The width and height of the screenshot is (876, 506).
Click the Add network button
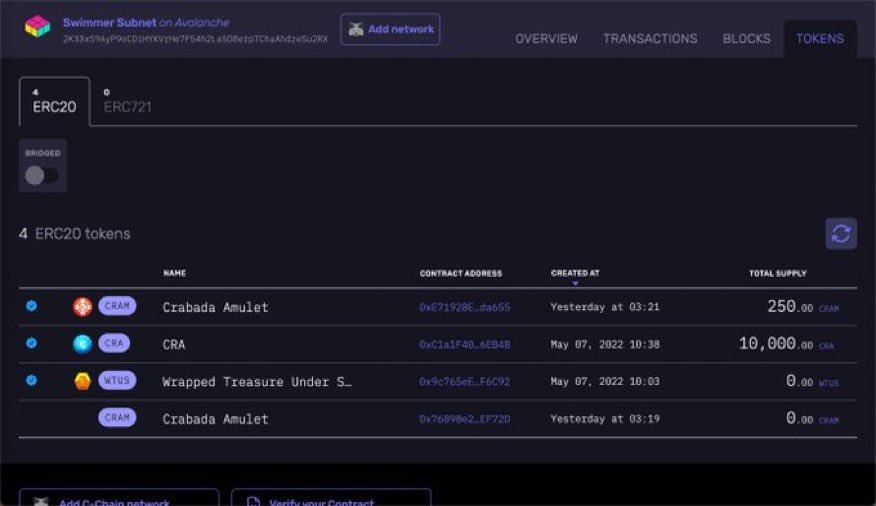click(390, 29)
